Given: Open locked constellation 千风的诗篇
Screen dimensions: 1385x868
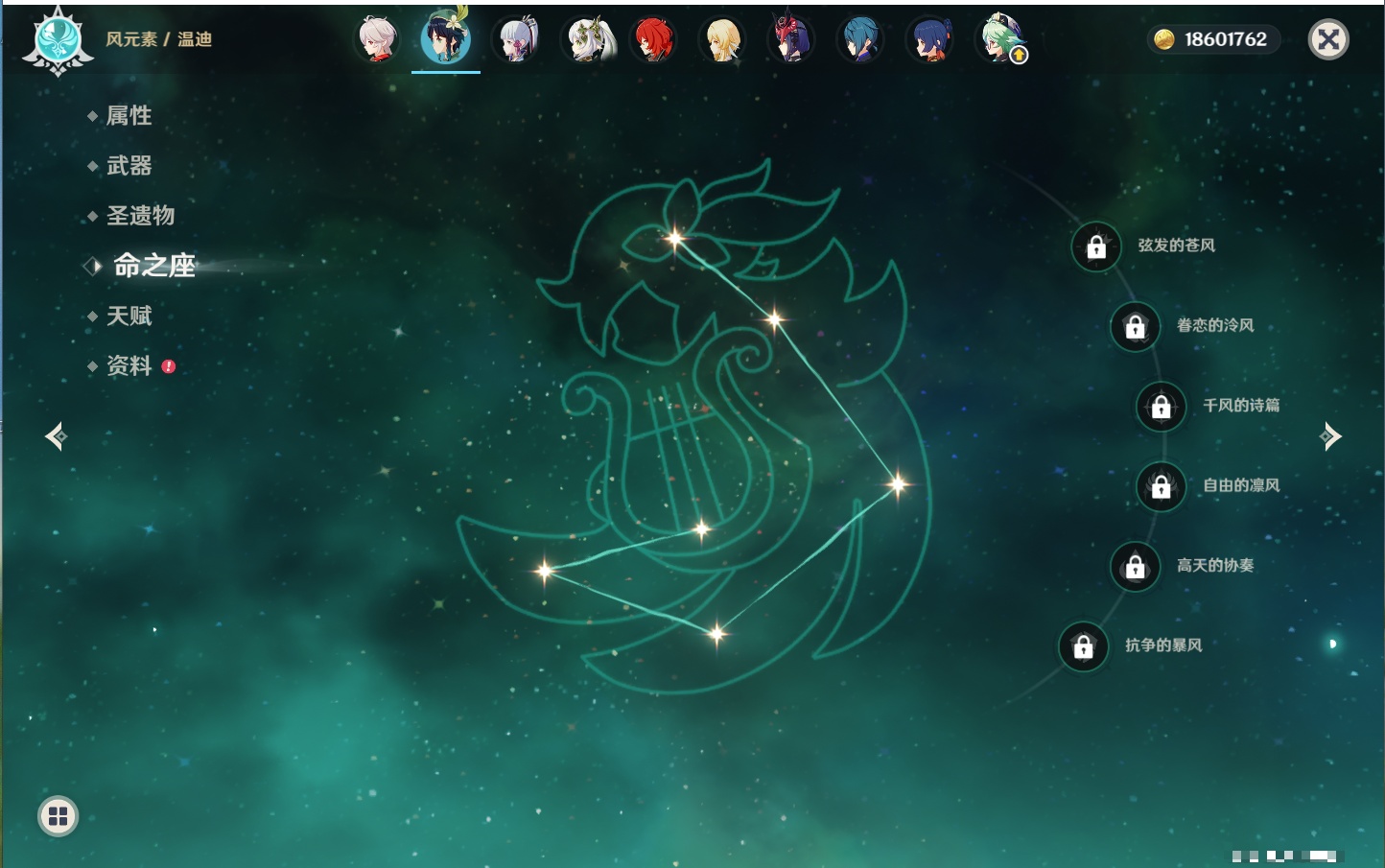Looking at the screenshot, I should coord(1161,407).
